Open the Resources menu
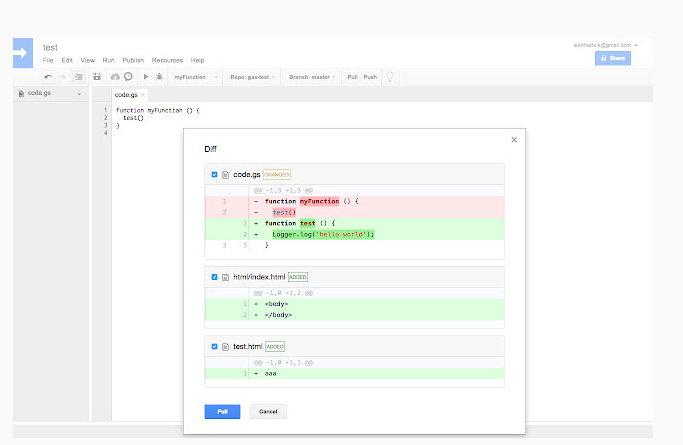This screenshot has height=445, width=683. (x=167, y=60)
